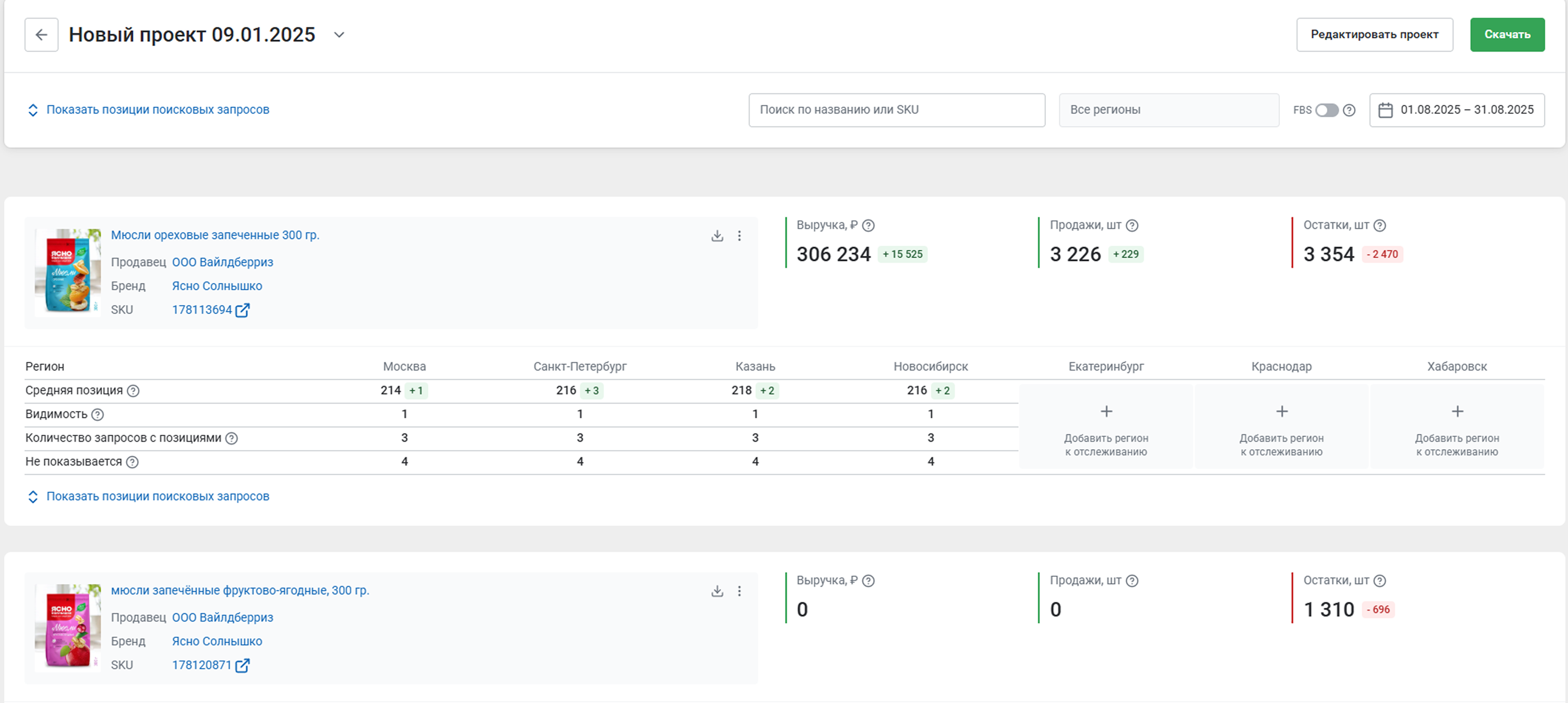Download data for фруктово-ягодные мюсли product
1568x703 pixels.
(717, 591)
